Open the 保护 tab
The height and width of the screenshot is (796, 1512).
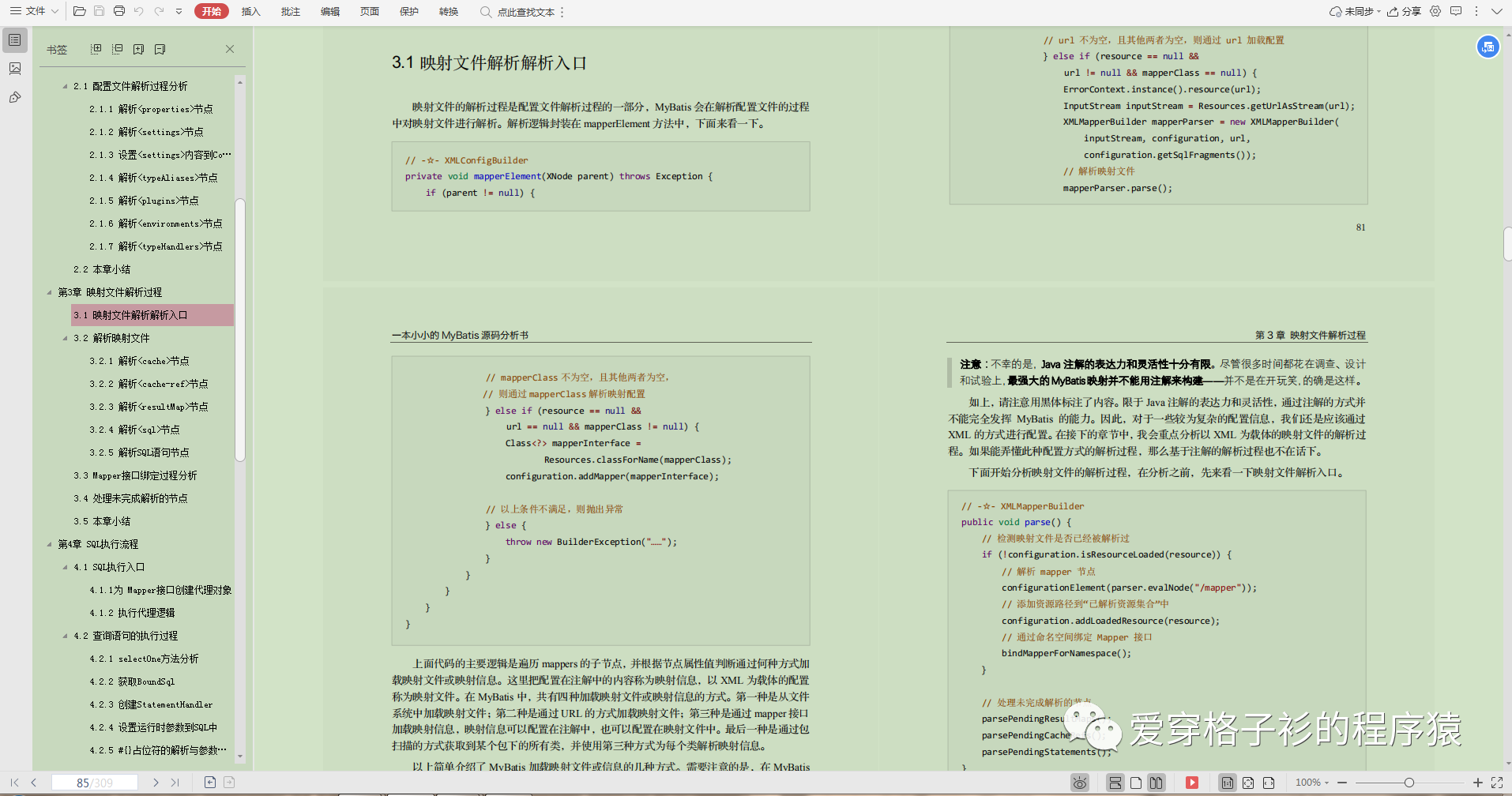[409, 11]
